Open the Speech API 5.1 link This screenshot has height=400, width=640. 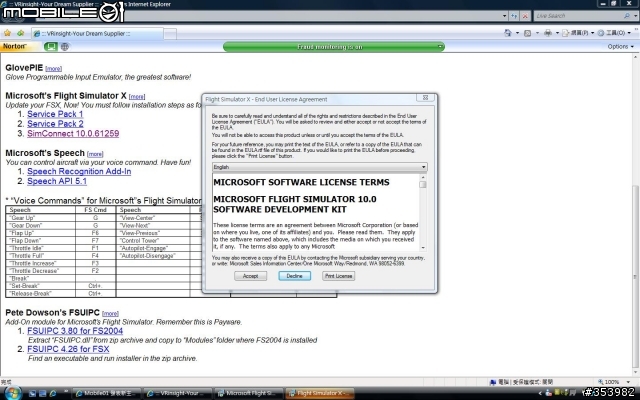(57, 181)
